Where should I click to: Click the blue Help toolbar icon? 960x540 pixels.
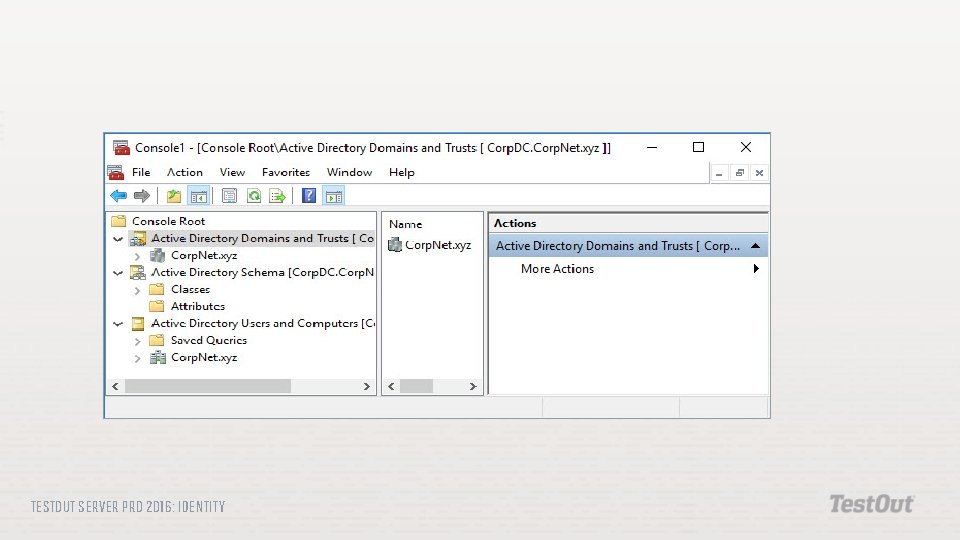309,196
